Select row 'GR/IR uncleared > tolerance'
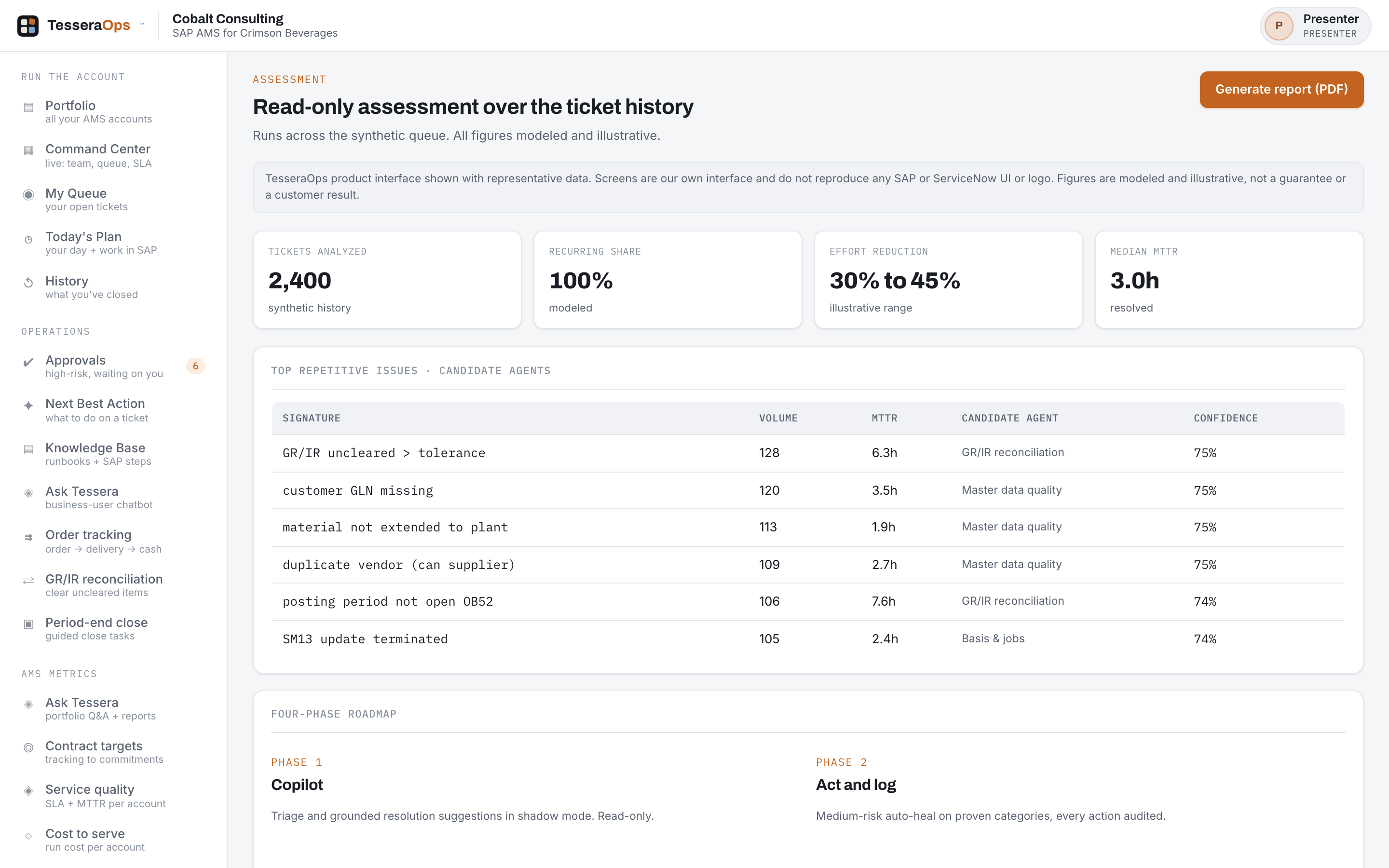The image size is (1389, 868). click(808, 453)
